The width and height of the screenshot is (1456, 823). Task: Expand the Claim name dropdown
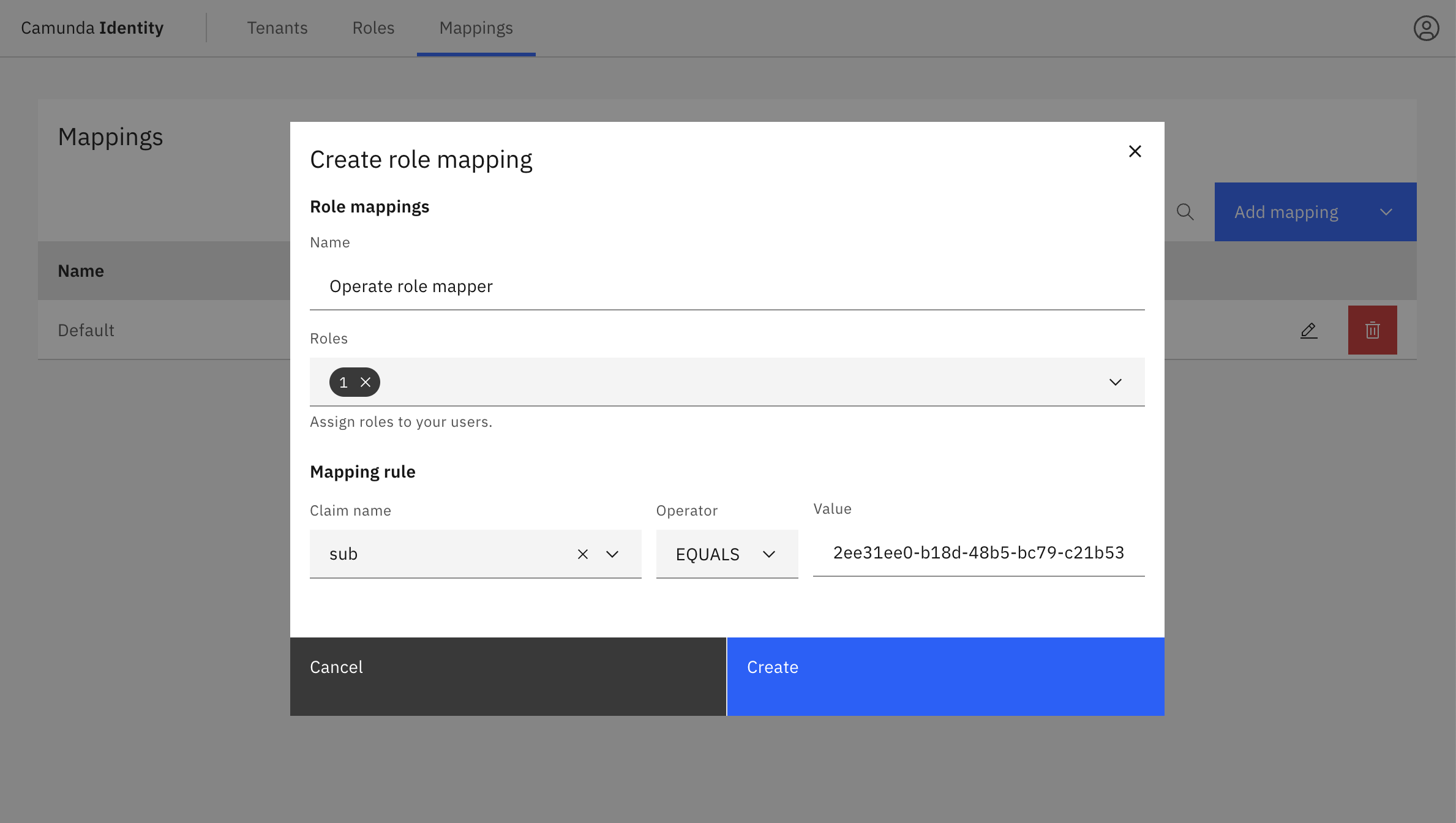click(612, 554)
